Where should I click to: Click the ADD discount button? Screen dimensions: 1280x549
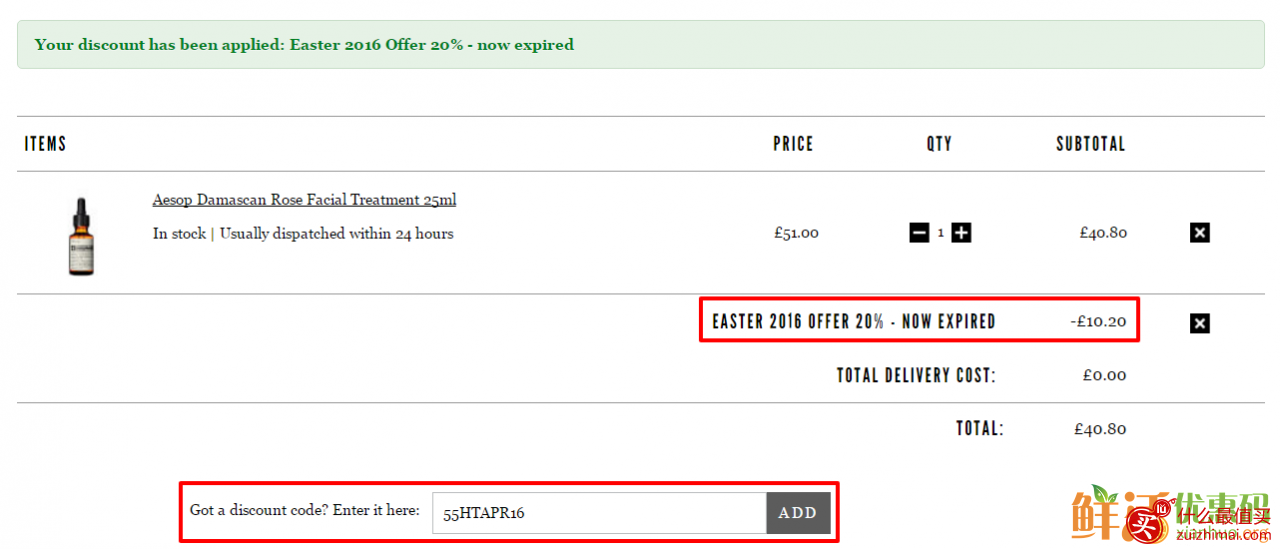(798, 513)
